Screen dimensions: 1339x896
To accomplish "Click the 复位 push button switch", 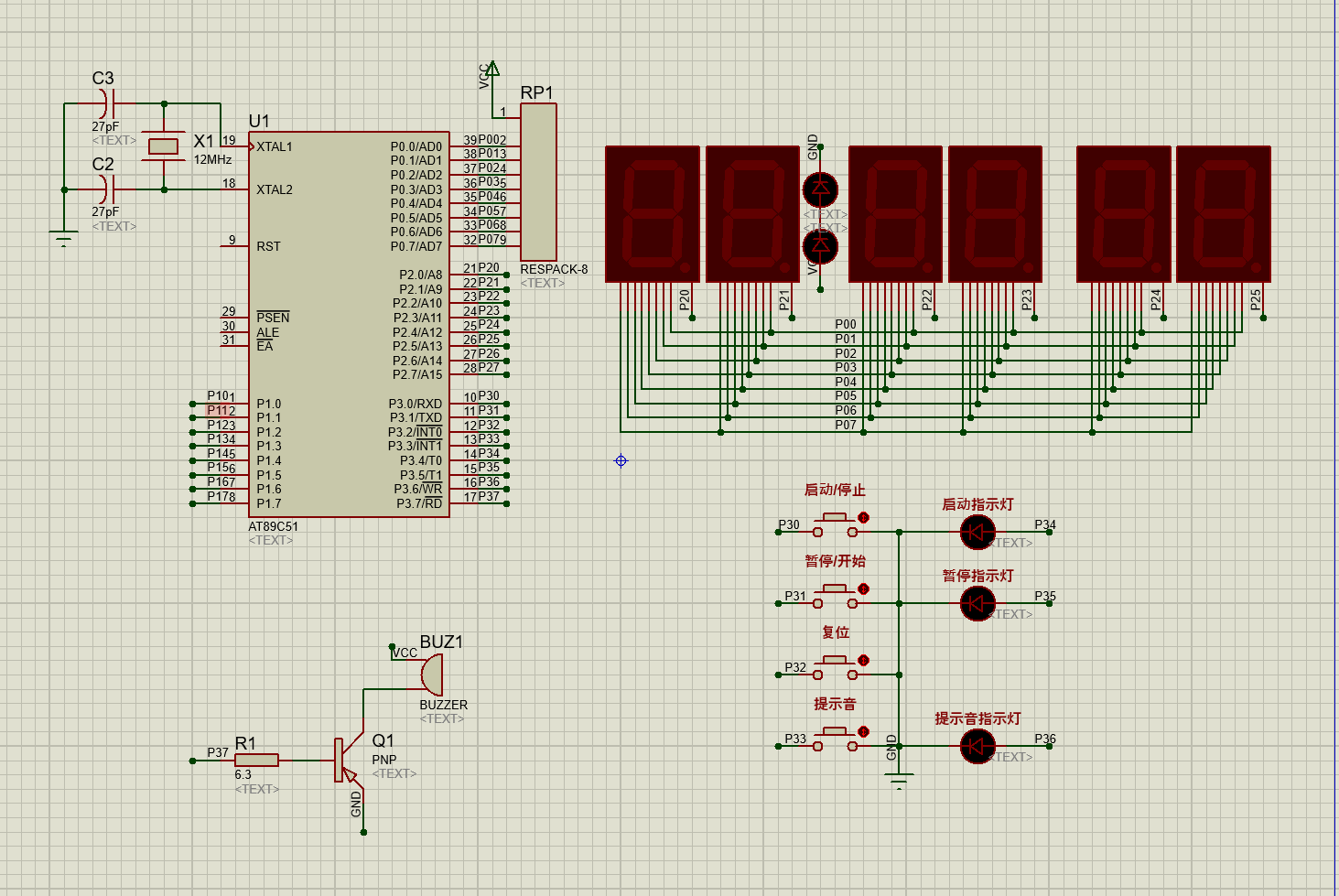I will [x=835, y=668].
